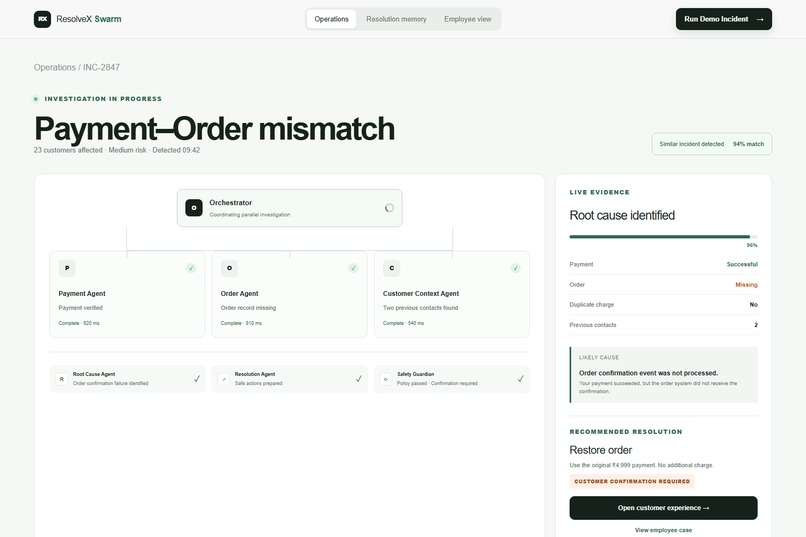806x537 pixels.
Task: Click the ResolveX logo icon
Action: pos(42,19)
